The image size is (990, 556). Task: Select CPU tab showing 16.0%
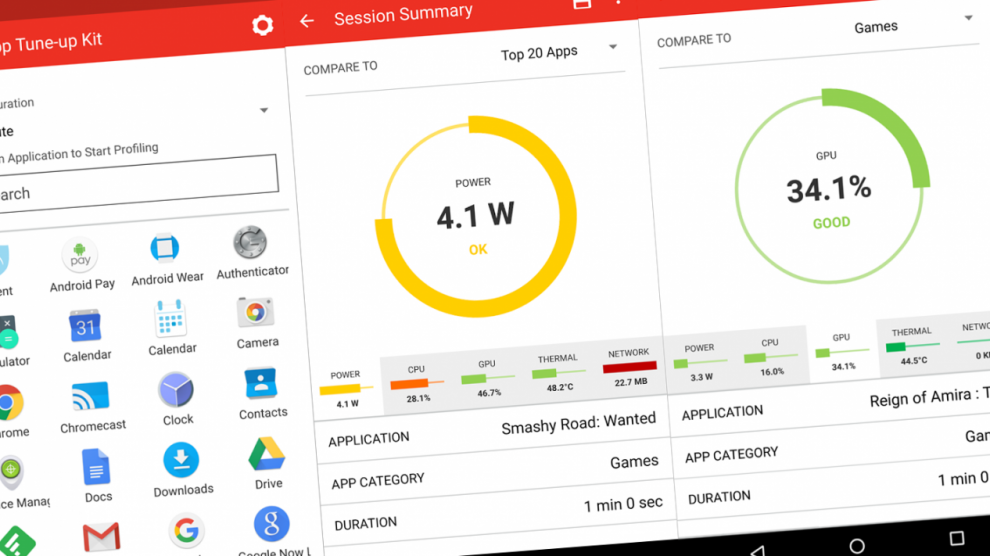tap(770, 357)
